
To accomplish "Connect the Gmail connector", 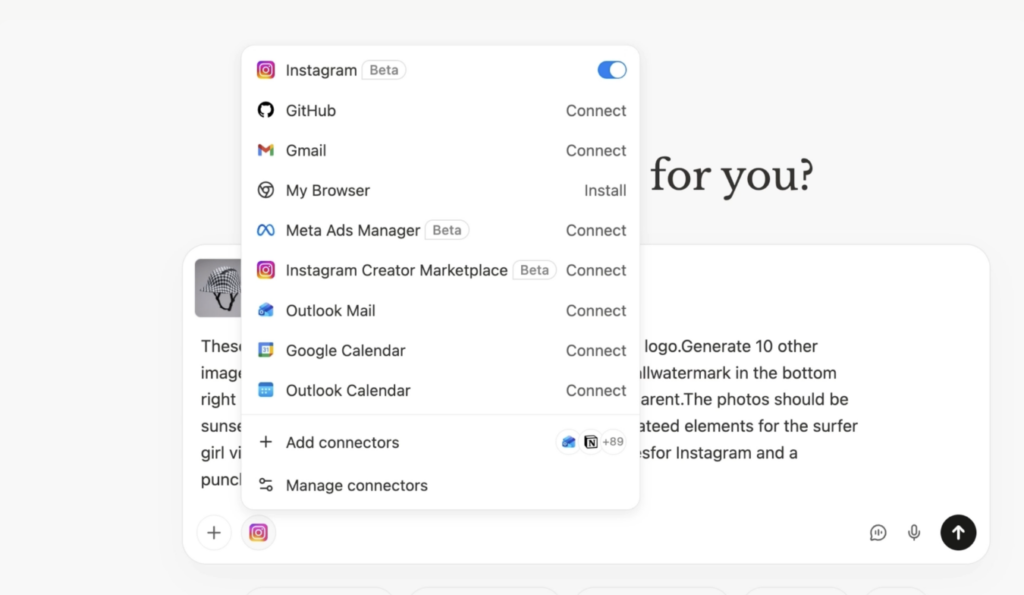I will pyautogui.click(x=596, y=150).
